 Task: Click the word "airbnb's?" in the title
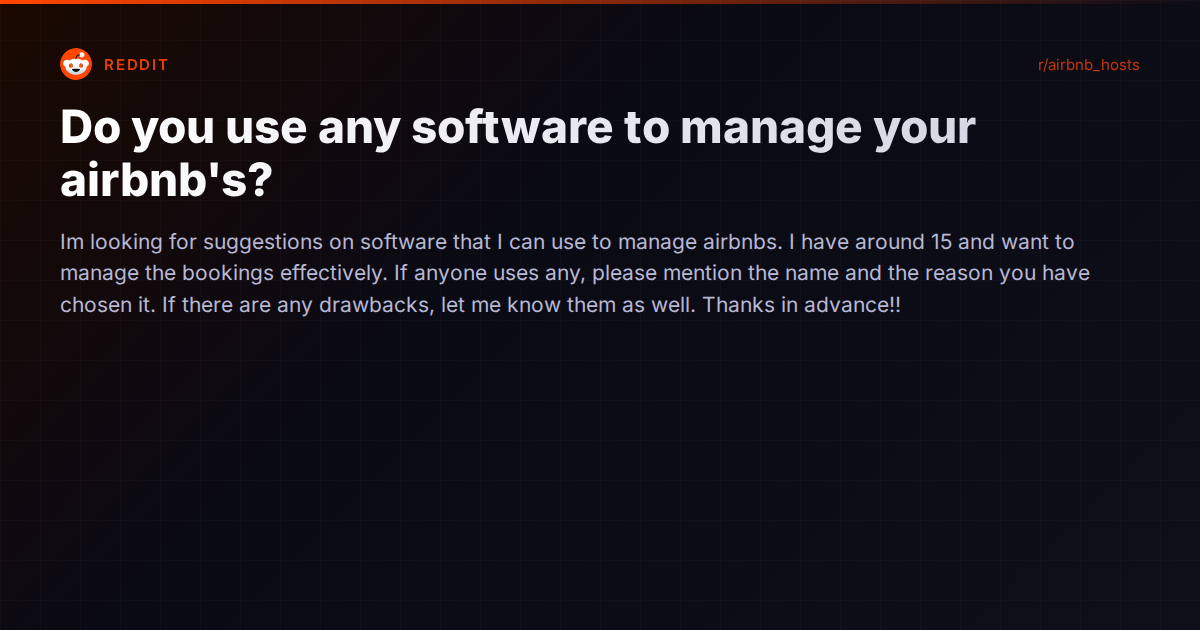click(165, 180)
